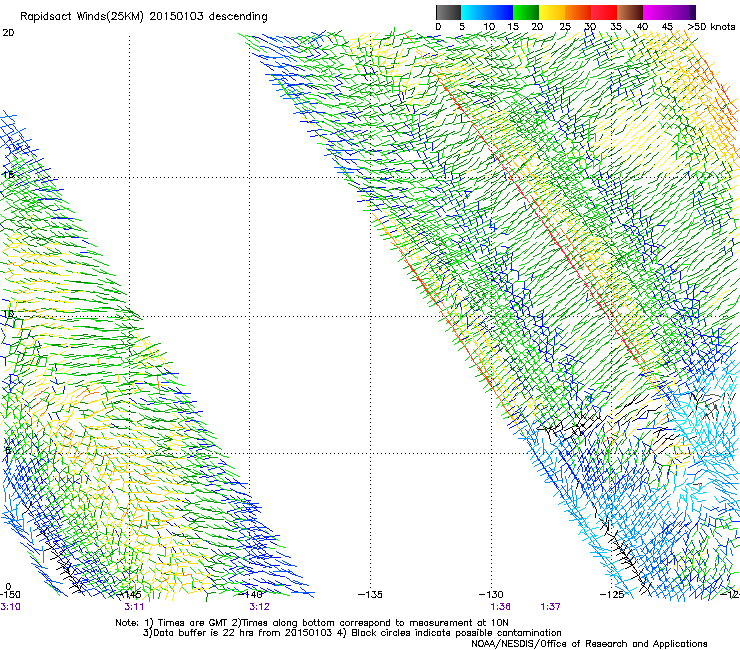The width and height of the screenshot is (740, 650).
Task: Click the longitude label '-145'
Action: (130, 595)
